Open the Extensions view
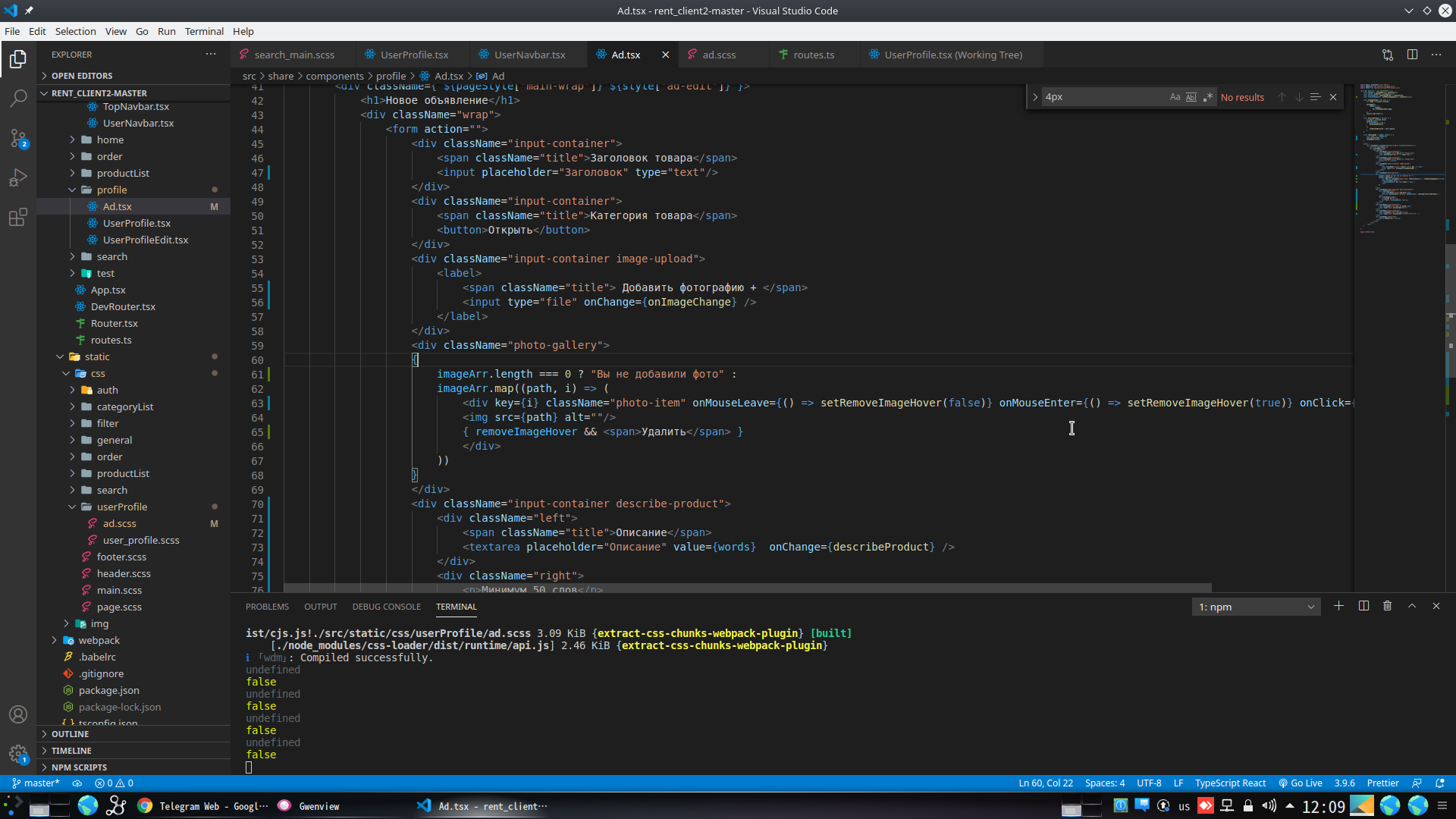 click(x=18, y=218)
